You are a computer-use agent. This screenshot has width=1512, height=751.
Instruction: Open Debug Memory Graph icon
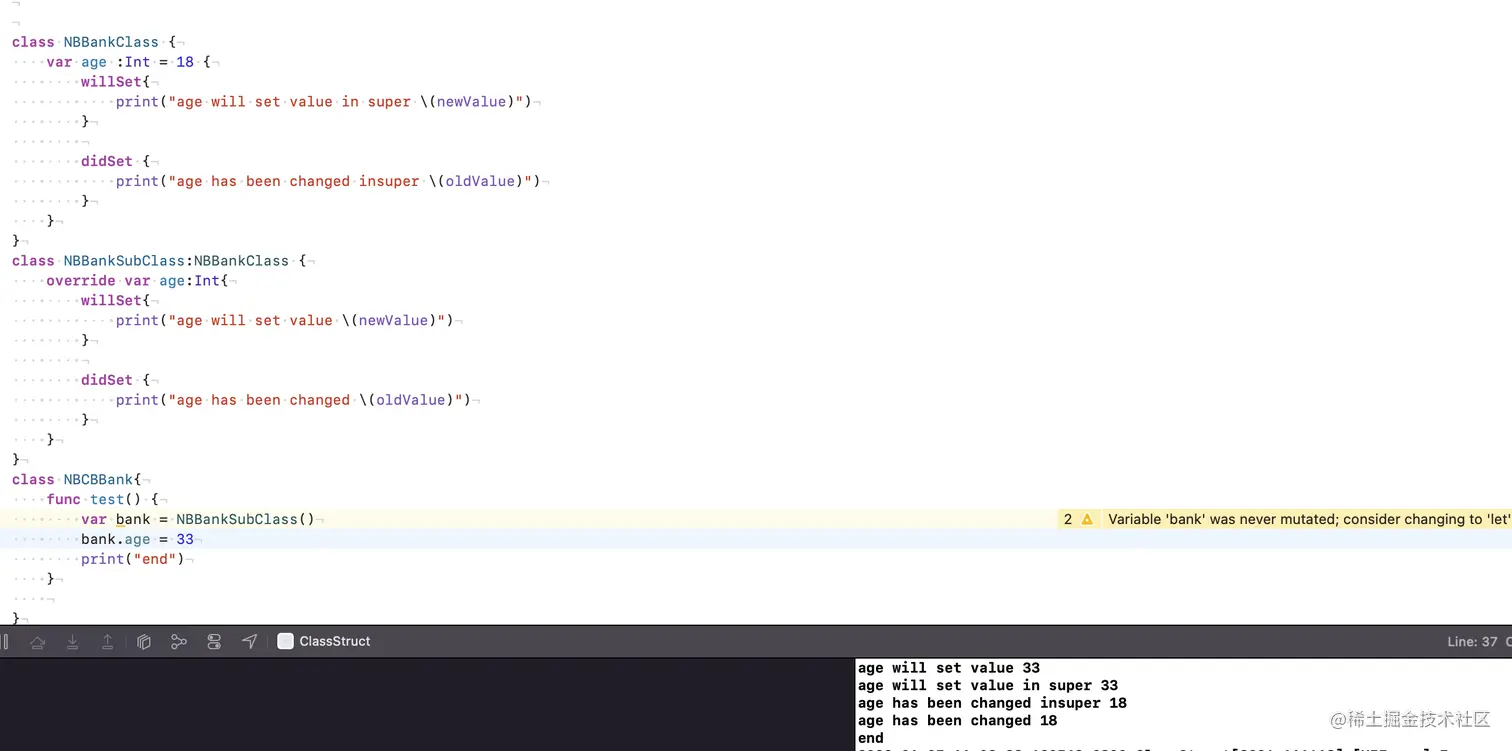click(x=179, y=642)
